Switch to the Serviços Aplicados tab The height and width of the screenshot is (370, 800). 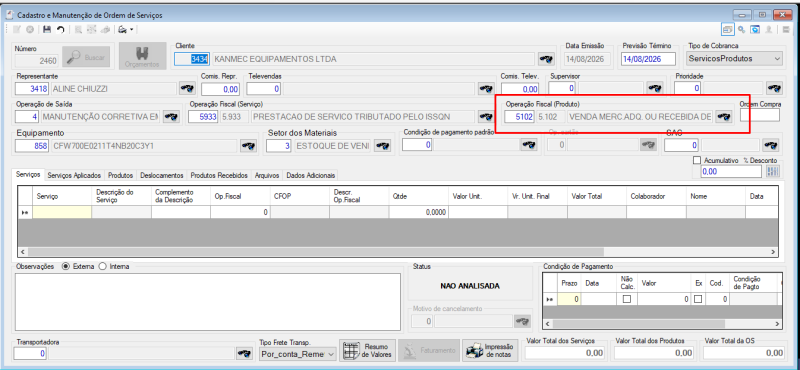click(74, 175)
